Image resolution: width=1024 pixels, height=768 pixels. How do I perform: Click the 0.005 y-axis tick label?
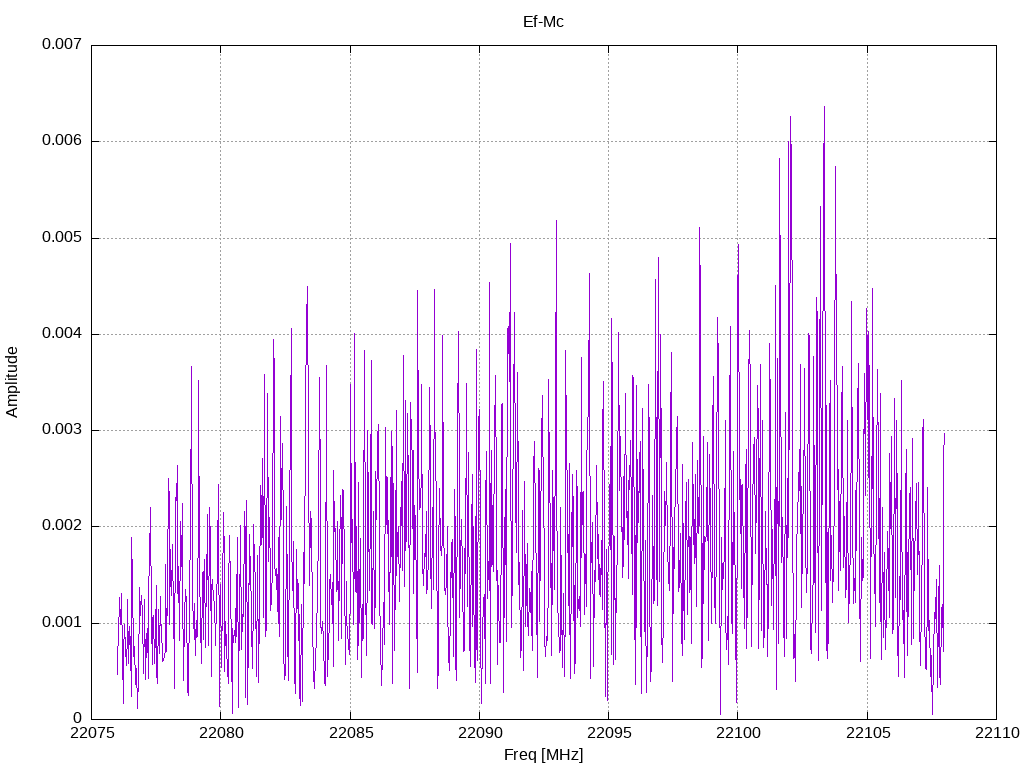tap(62, 237)
